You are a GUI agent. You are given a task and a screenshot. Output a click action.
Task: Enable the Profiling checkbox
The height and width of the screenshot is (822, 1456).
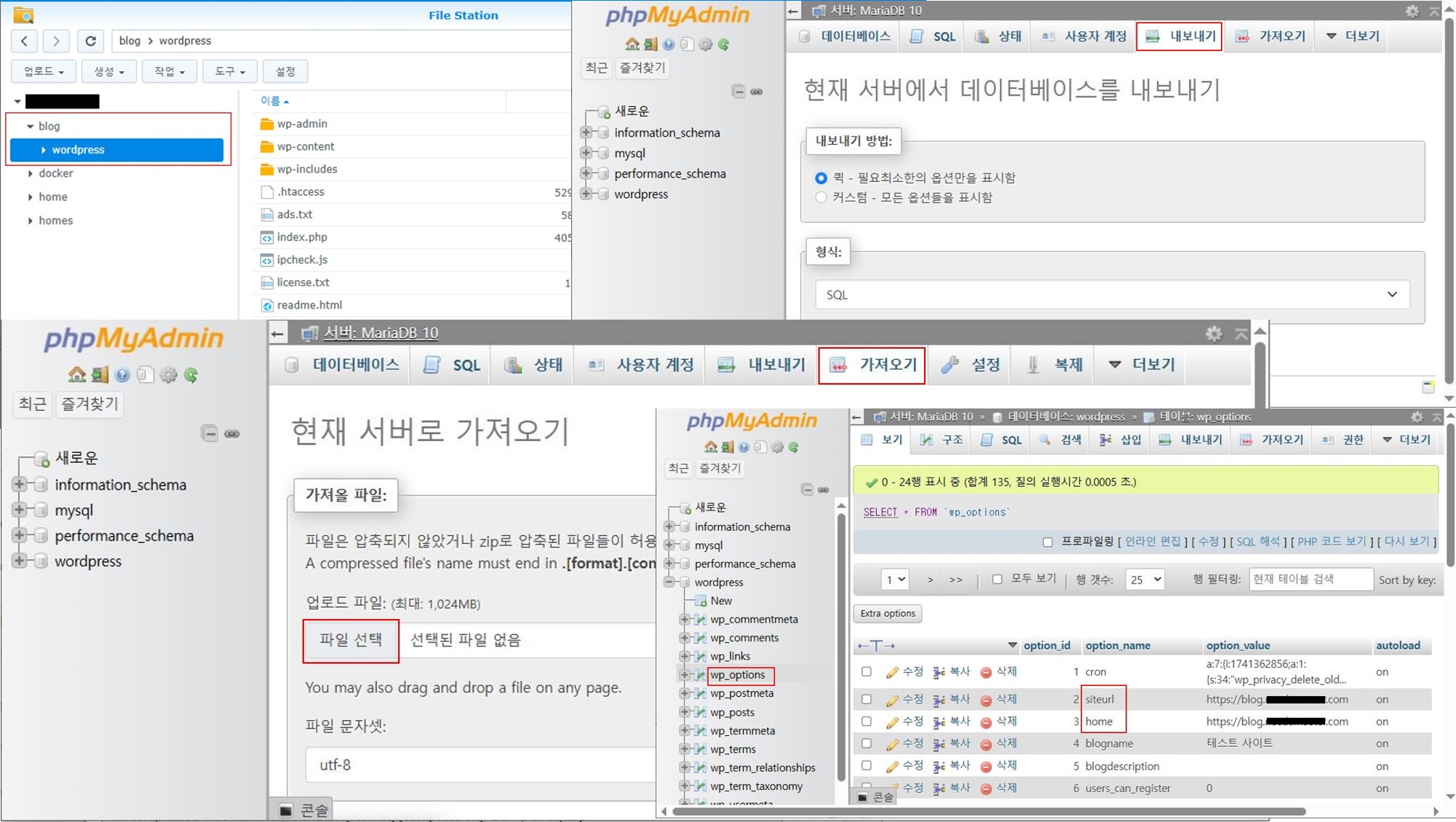[1048, 542]
